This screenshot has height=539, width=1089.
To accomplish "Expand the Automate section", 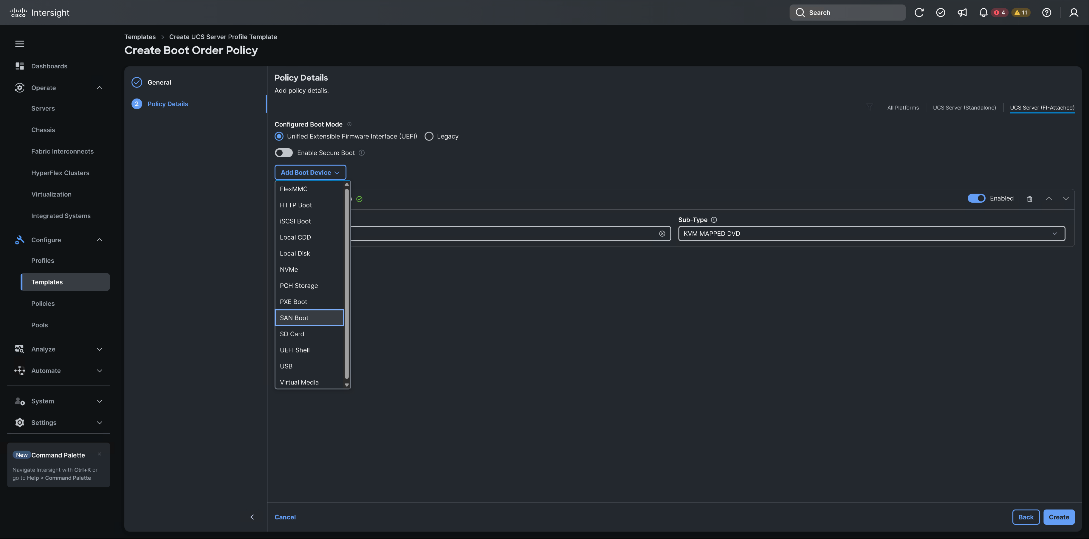I will click(x=99, y=371).
